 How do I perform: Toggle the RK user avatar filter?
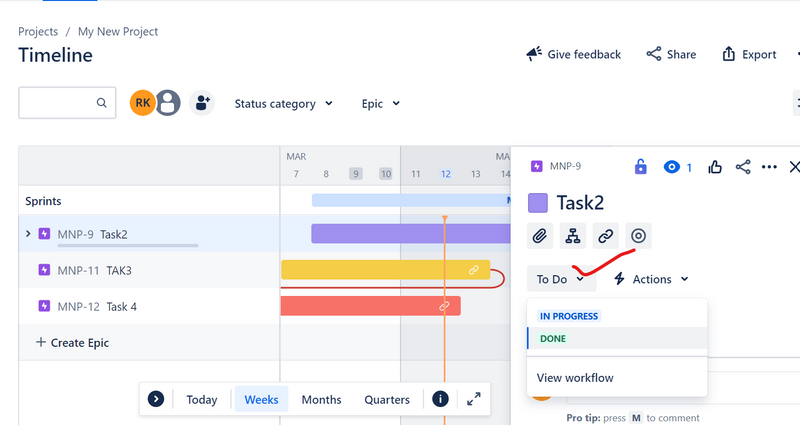[142, 103]
